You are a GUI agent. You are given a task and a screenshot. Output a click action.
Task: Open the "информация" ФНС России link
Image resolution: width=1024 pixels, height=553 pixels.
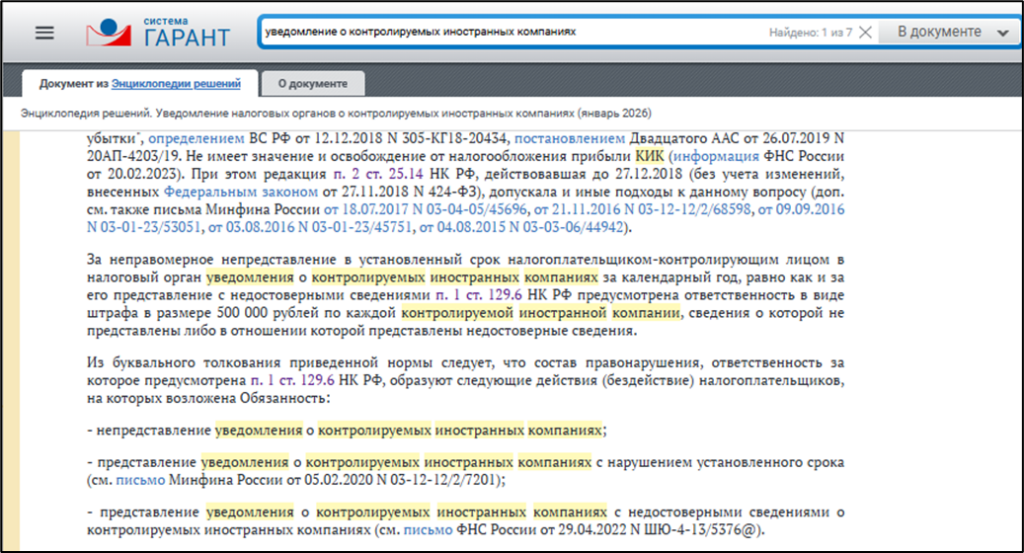coord(714,156)
